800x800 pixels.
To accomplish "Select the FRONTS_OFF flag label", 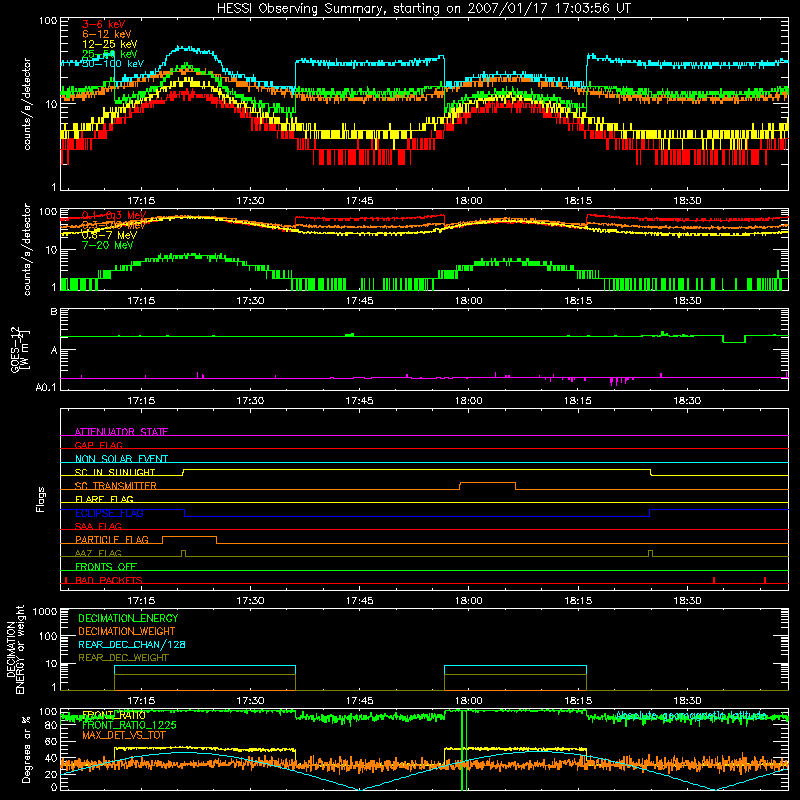I will (x=106, y=567).
